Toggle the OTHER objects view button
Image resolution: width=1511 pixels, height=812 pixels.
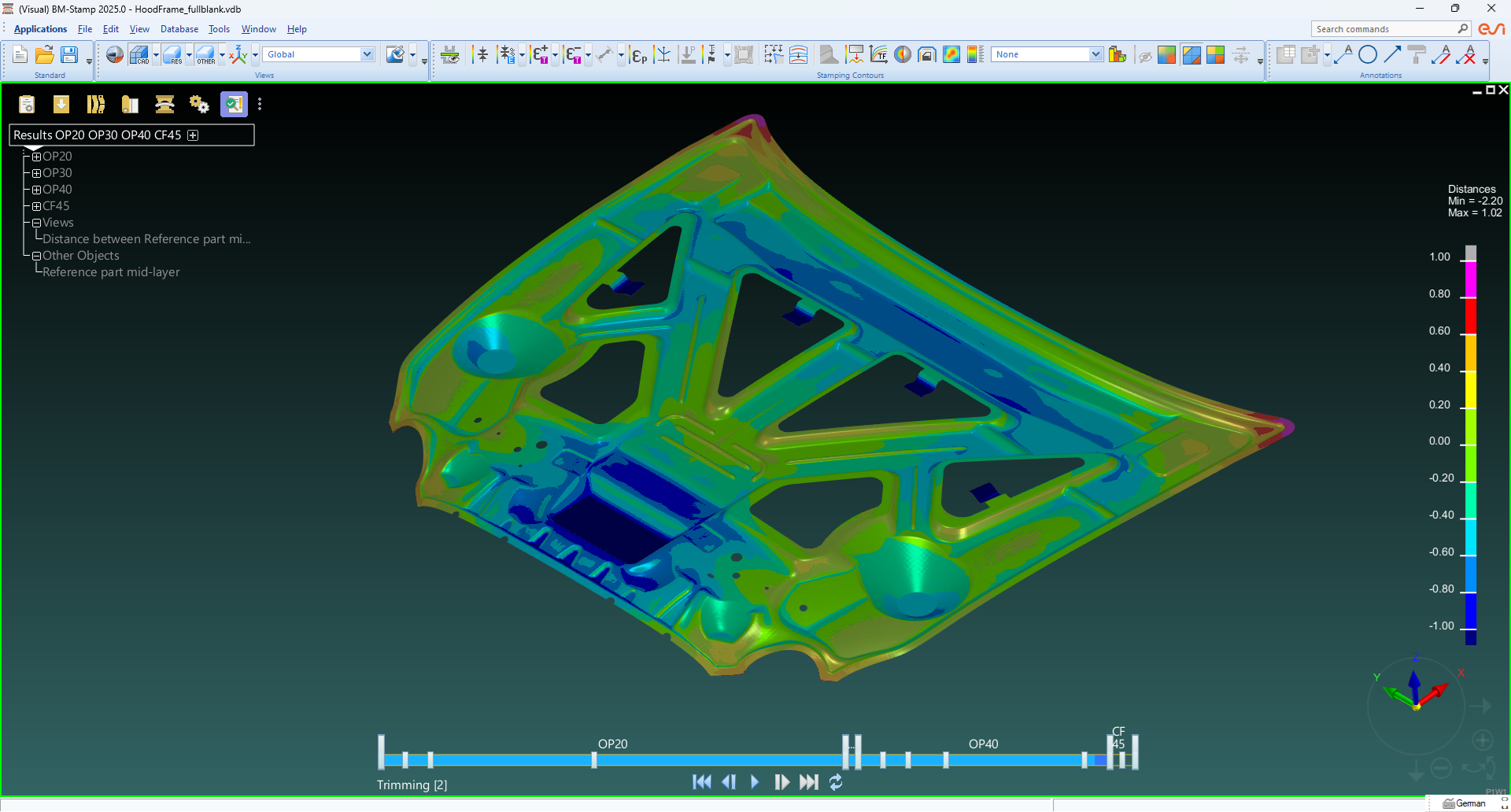click(205, 54)
